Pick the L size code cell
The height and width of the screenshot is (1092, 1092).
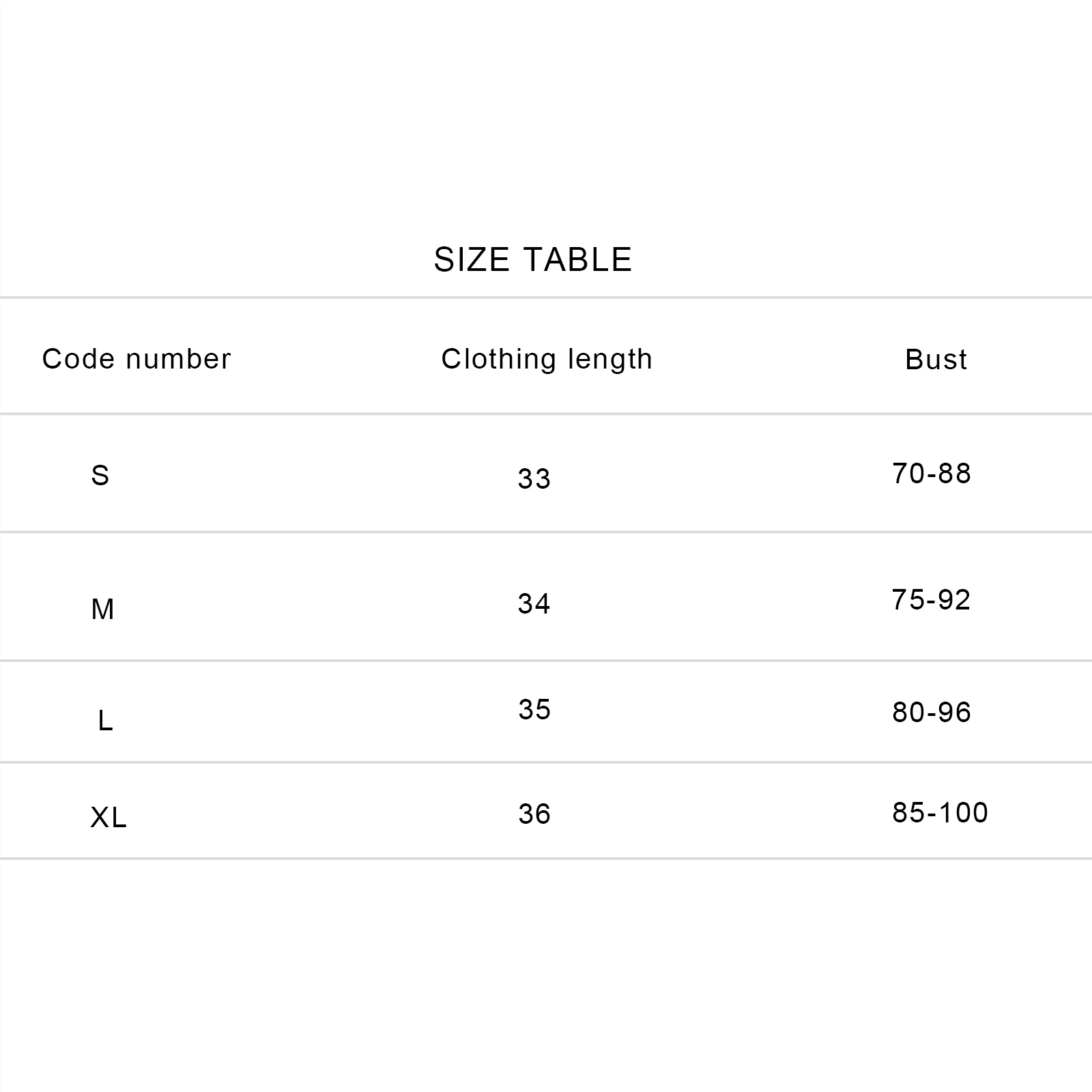coord(105,721)
